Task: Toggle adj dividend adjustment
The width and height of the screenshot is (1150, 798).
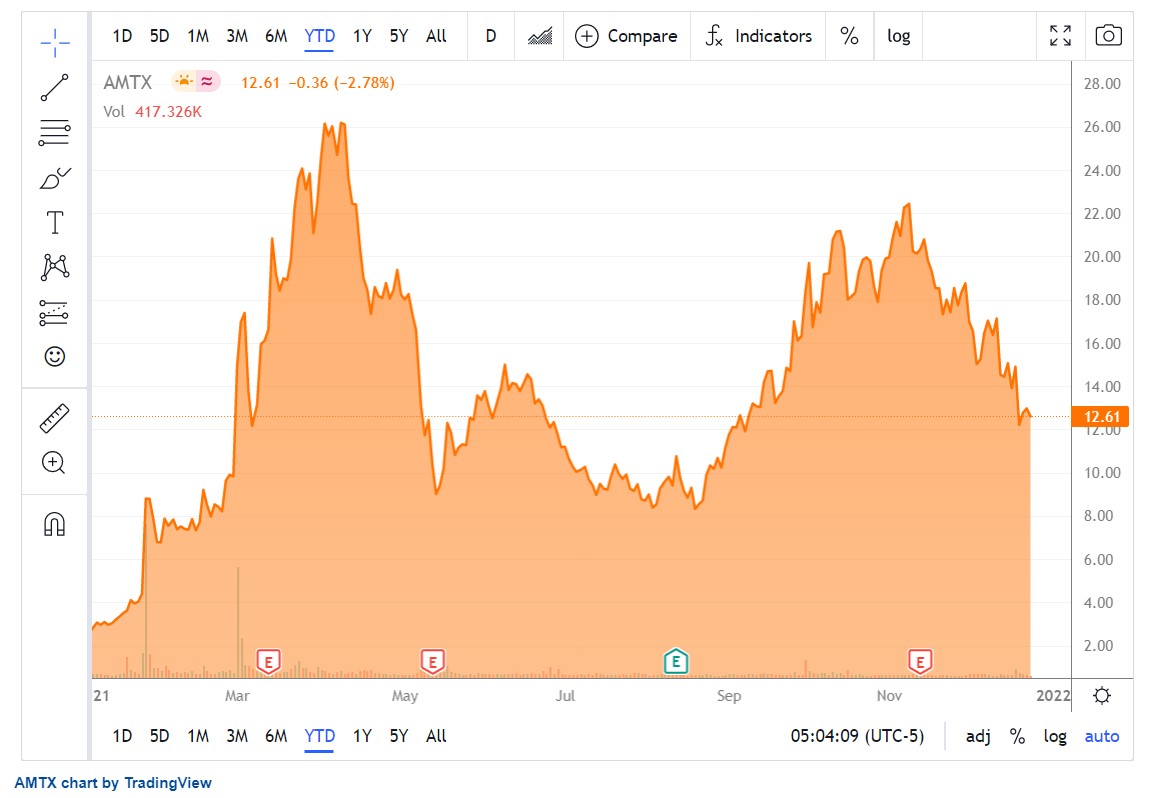Action: pos(978,736)
